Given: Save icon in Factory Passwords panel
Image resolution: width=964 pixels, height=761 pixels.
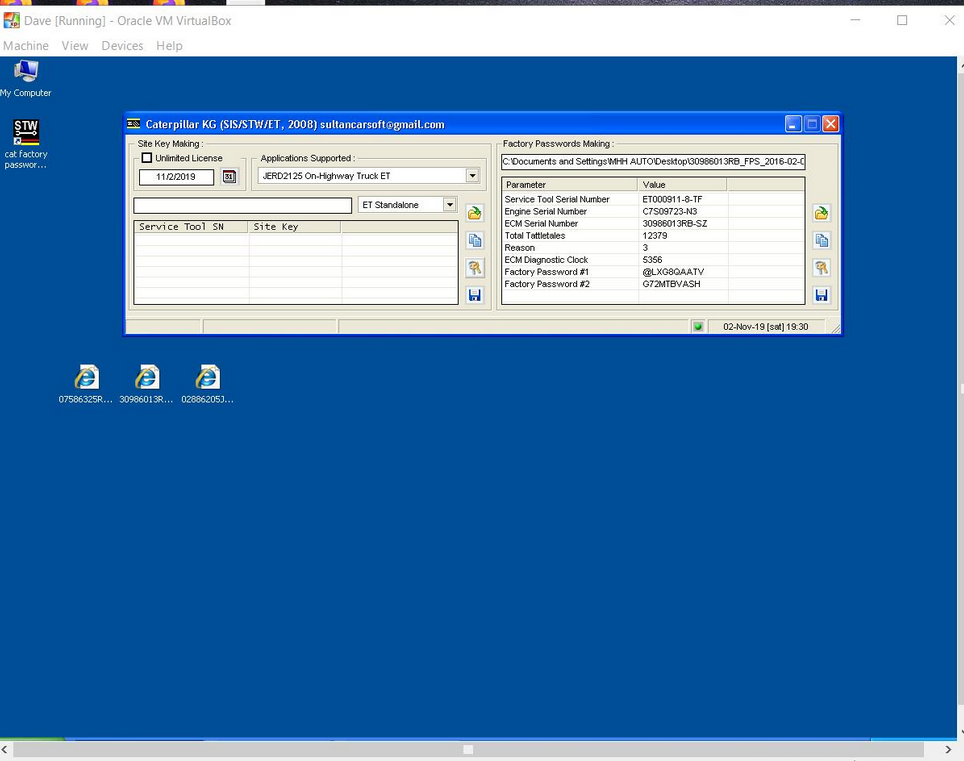Looking at the screenshot, I should (821, 295).
